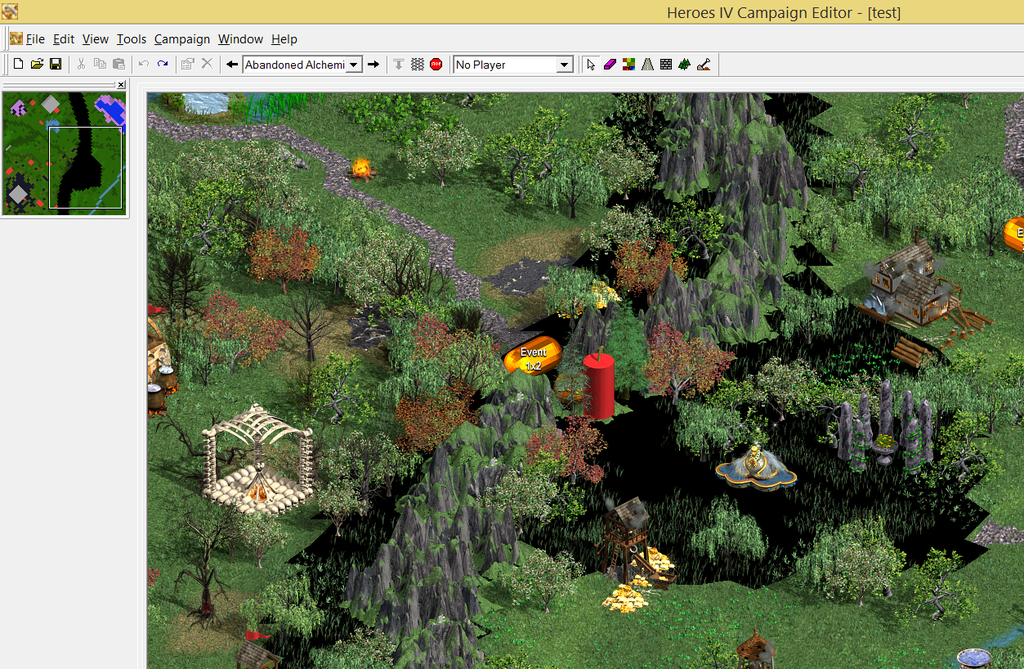Screen dimensions: 1024x669
Task: Select the Event 1x2 marker on map
Action: [x=533, y=357]
